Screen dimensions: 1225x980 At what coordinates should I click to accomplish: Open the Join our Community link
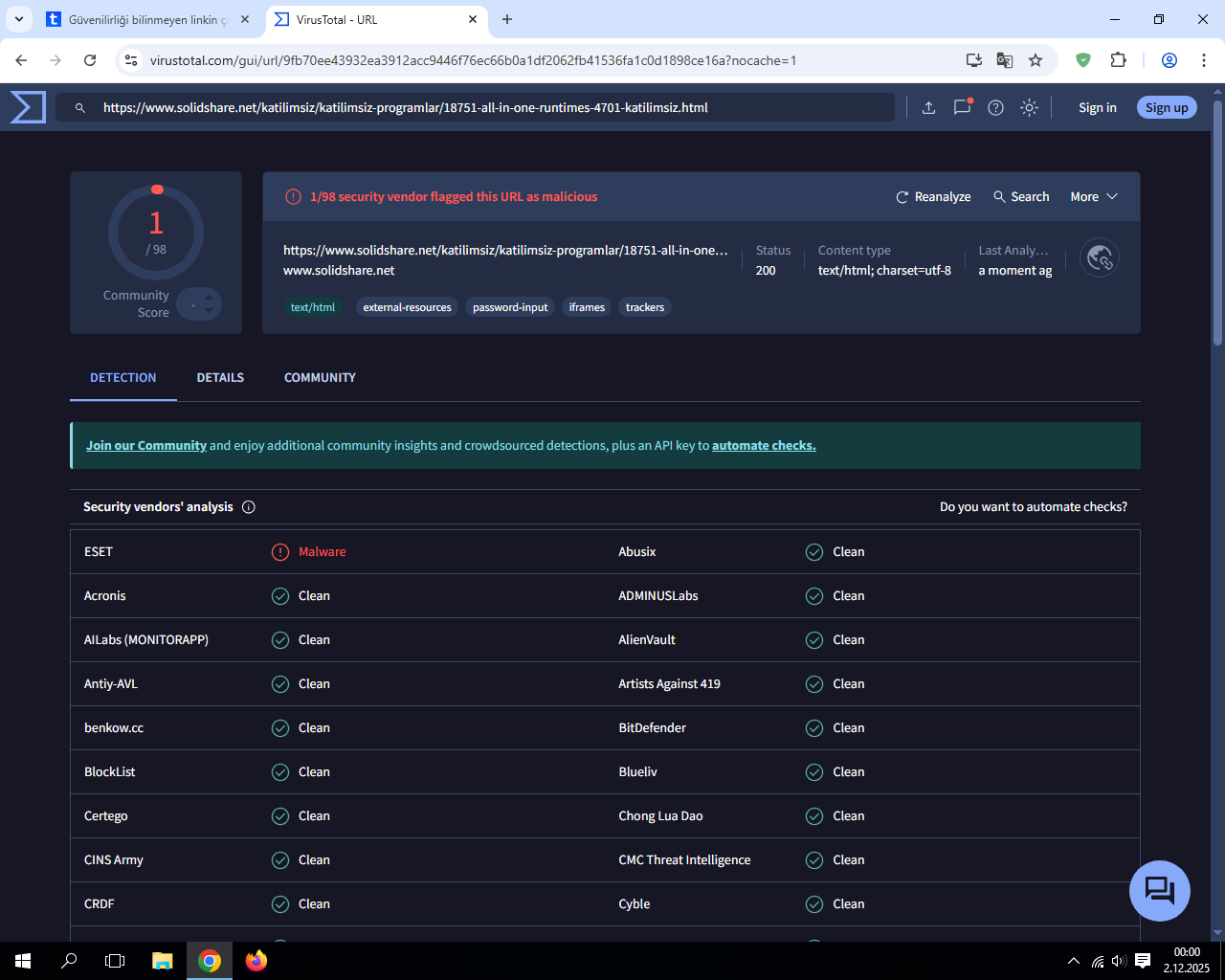[x=146, y=446]
